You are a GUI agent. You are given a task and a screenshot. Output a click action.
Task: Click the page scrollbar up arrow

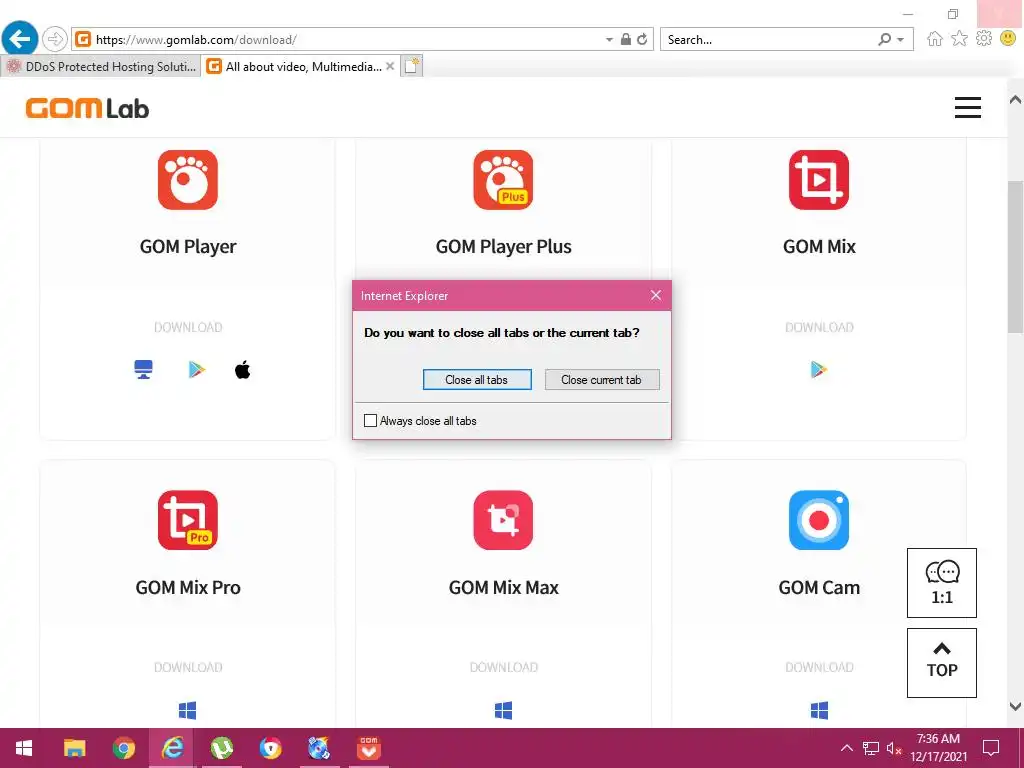pyautogui.click(x=1016, y=100)
